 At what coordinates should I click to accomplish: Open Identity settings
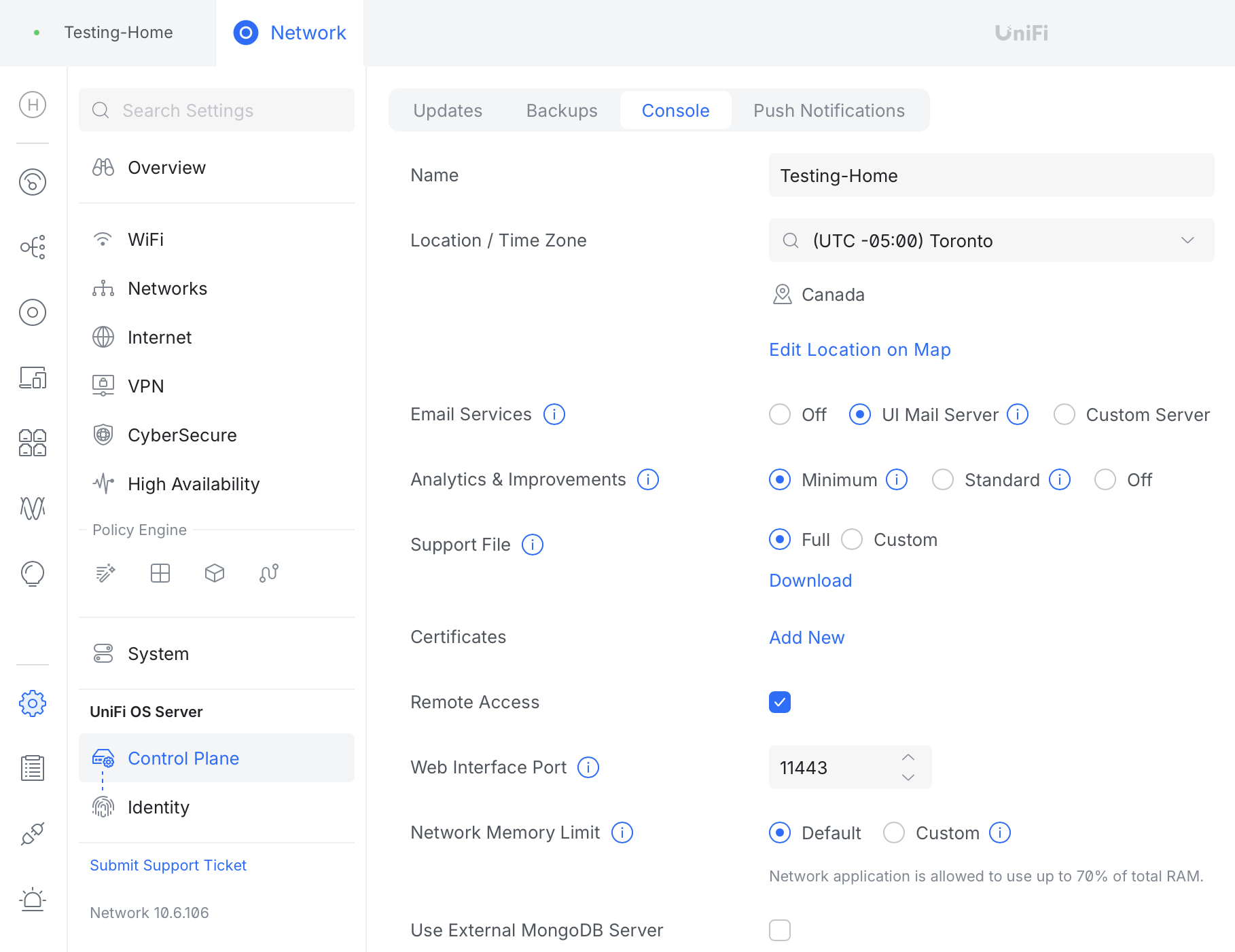click(217, 807)
